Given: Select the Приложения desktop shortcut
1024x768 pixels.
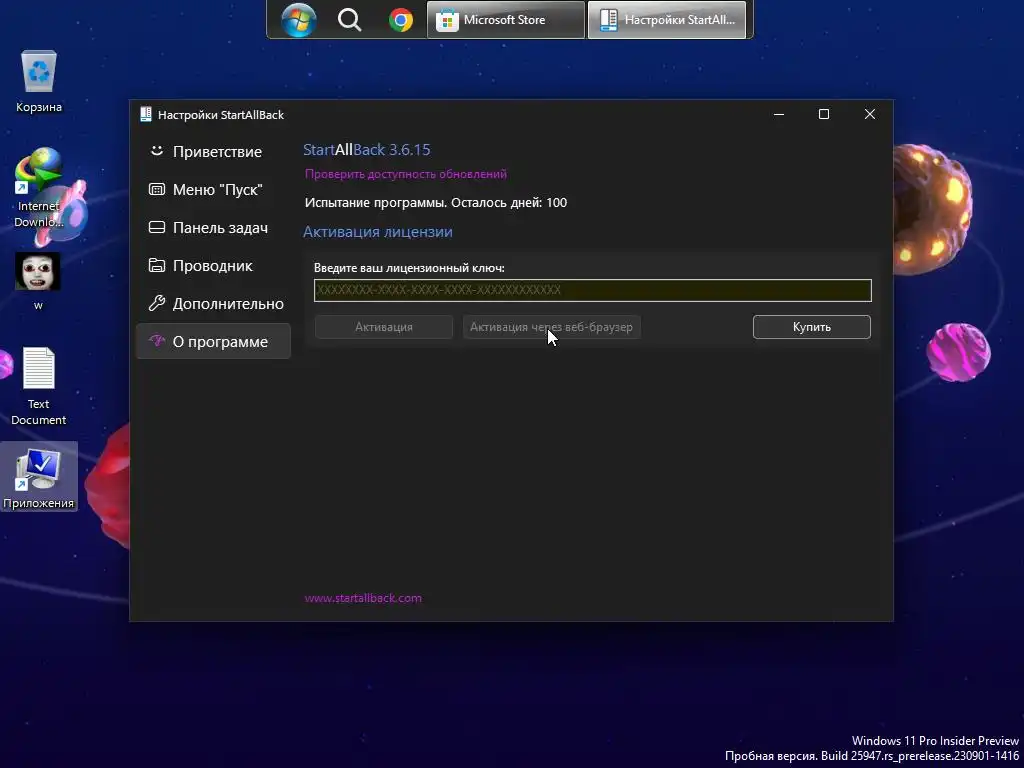Looking at the screenshot, I should point(39,477).
